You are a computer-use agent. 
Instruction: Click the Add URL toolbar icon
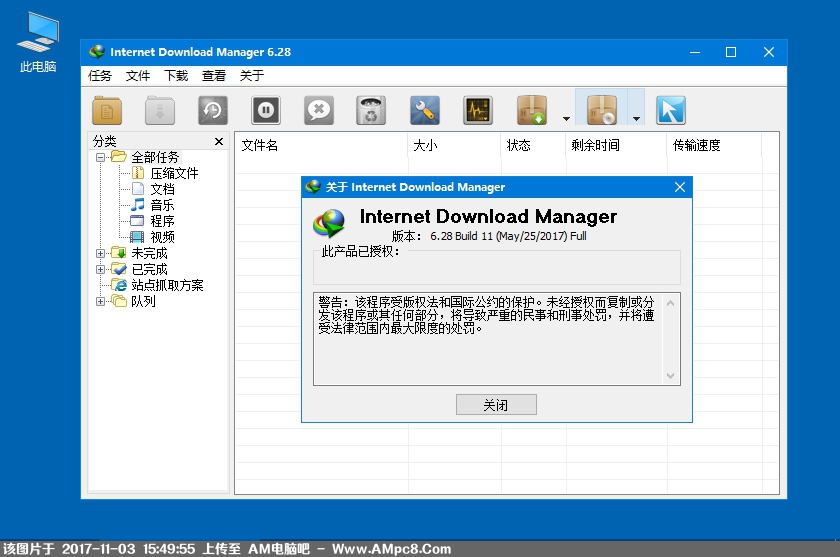click(107, 110)
